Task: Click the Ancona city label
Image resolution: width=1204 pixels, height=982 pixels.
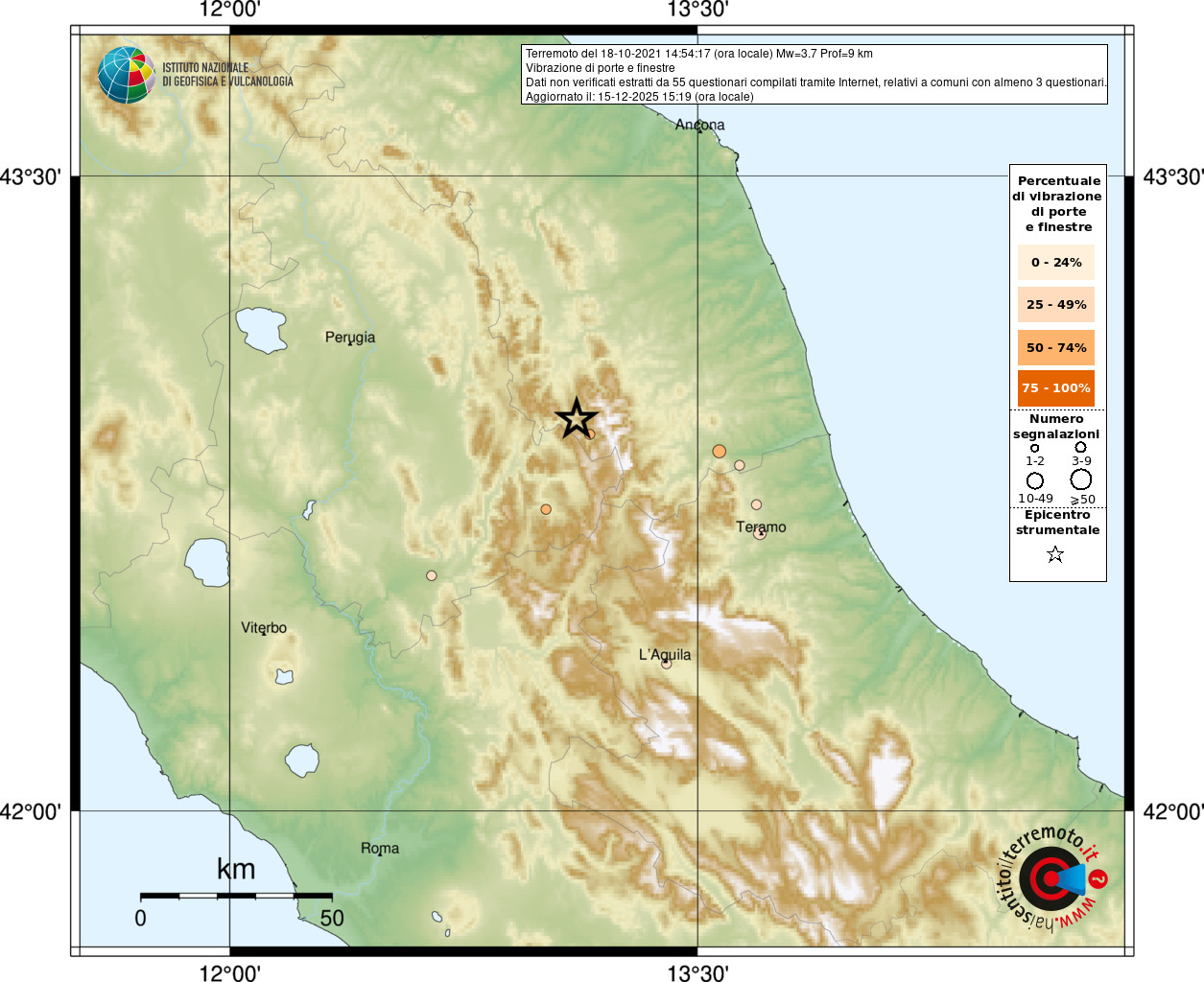Action: point(700,125)
